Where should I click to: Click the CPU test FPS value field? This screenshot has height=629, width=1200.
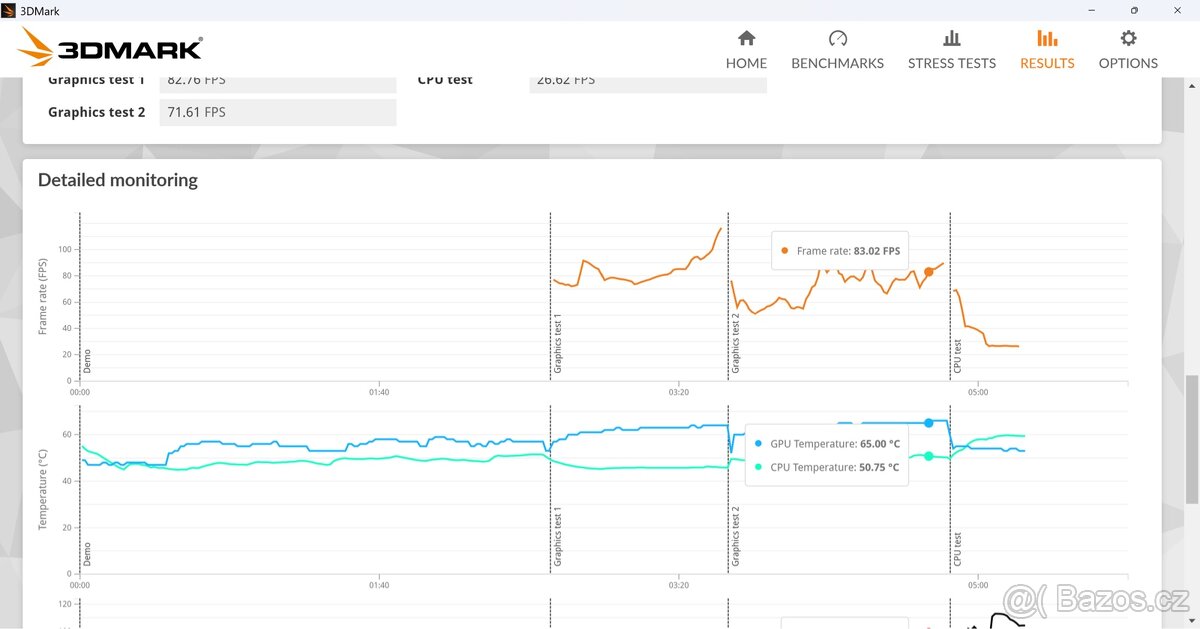pos(647,81)
